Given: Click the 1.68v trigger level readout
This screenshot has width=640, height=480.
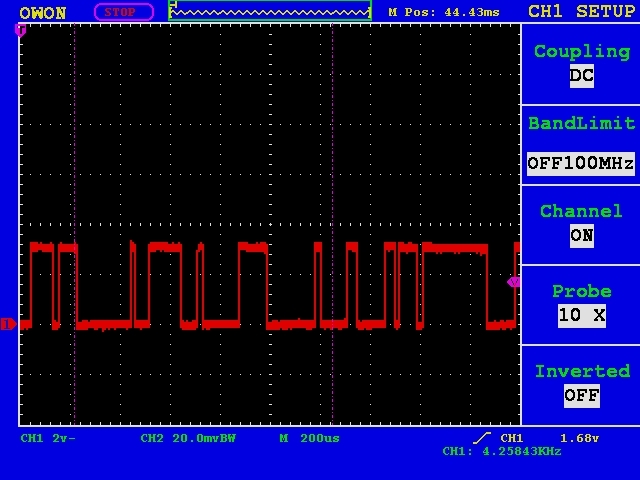Looking at the screenshot, I should point(579,438).
